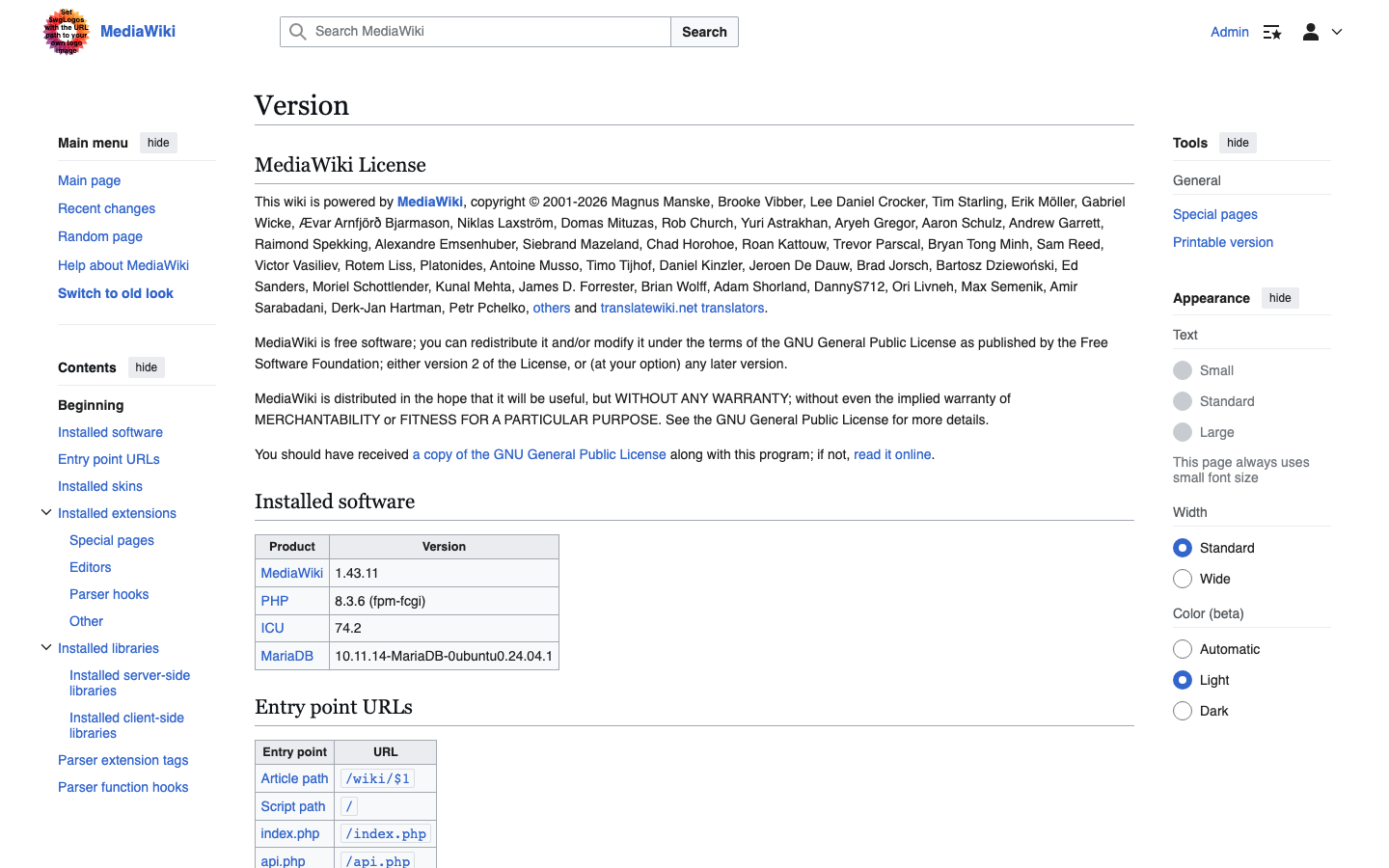Select the Standard text size radio
Viewport: 1389px width, 868px height.
[1183, 401]
